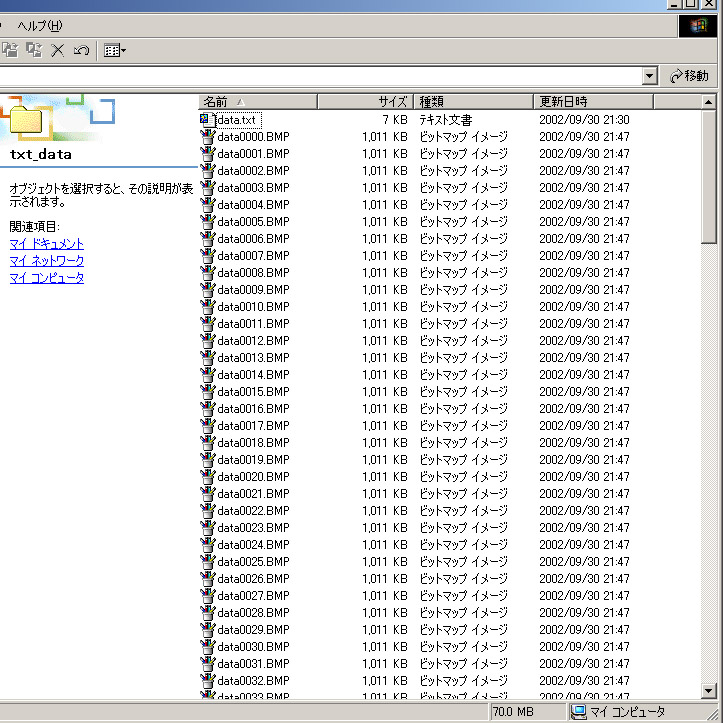Screen dimensions: 723x723
Task: Expand the address bar dropdown arrow
Action: 649,76
